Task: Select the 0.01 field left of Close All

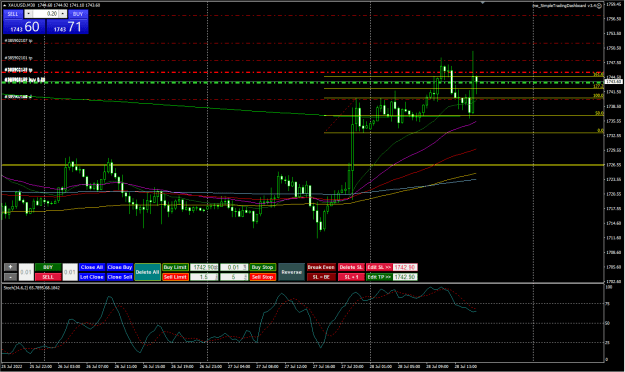Action: 70,272
